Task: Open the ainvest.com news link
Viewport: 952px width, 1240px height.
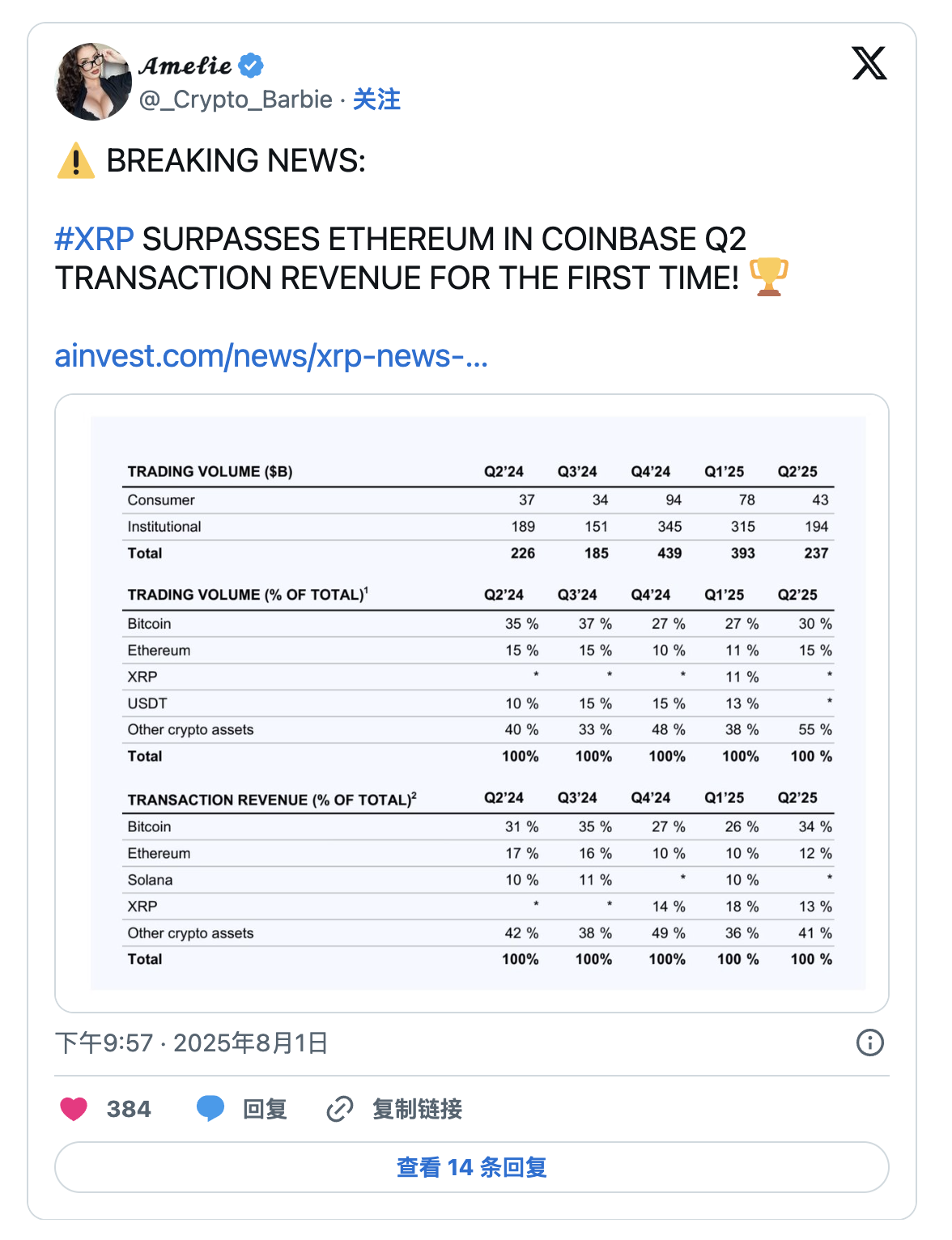Action: (271, 356)
